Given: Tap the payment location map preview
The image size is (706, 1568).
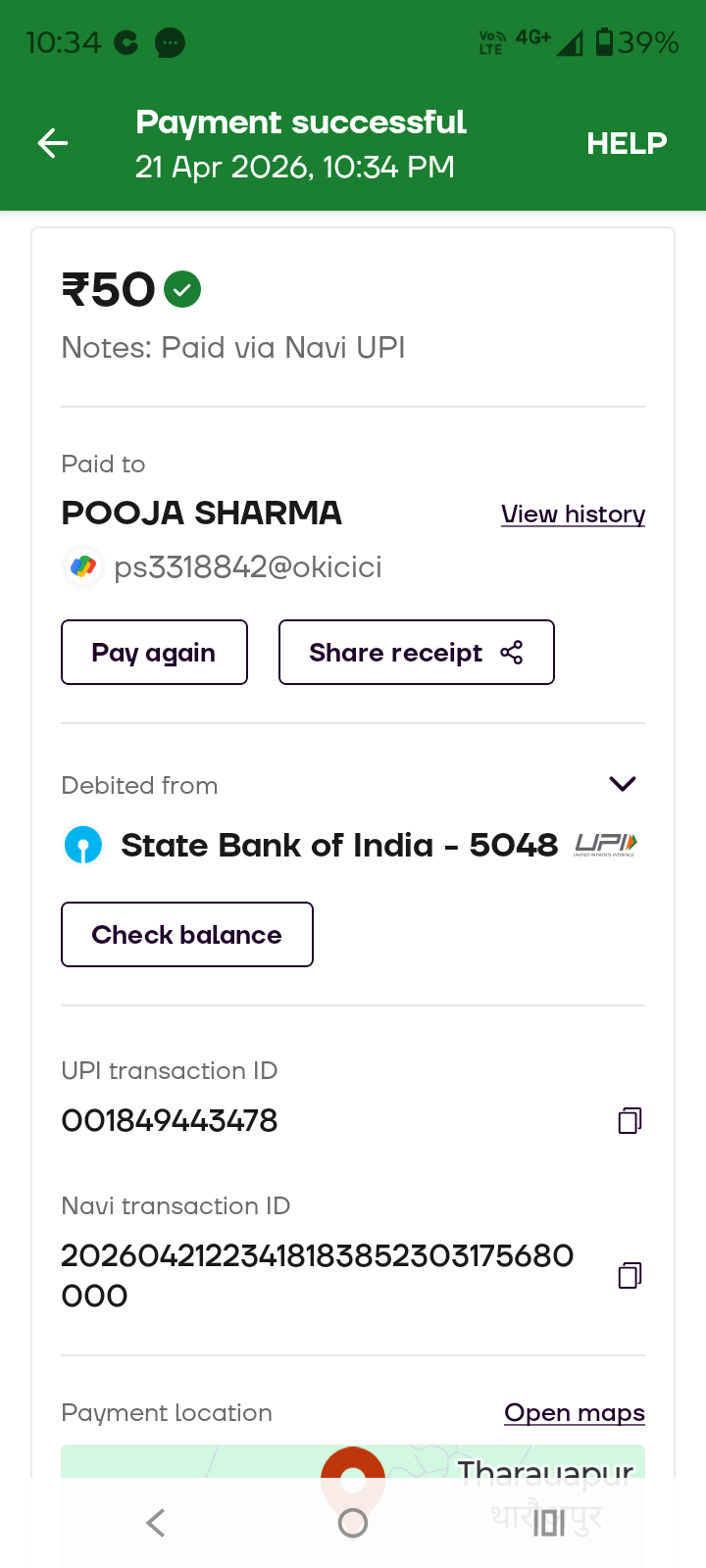Looking at the screenshot, I should click(196, 1462).
